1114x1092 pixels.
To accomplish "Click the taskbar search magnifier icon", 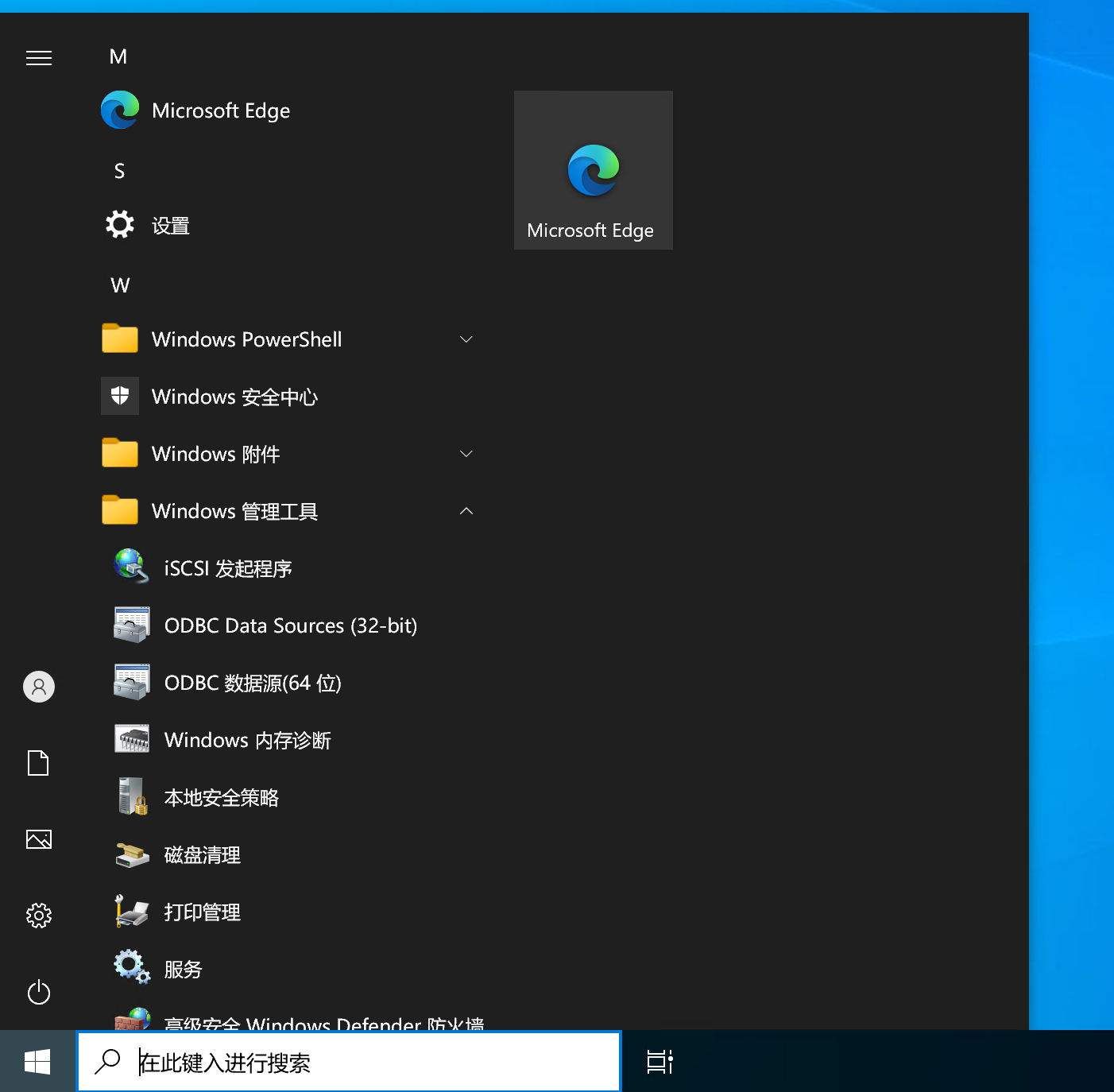I will coord(107,1062).
